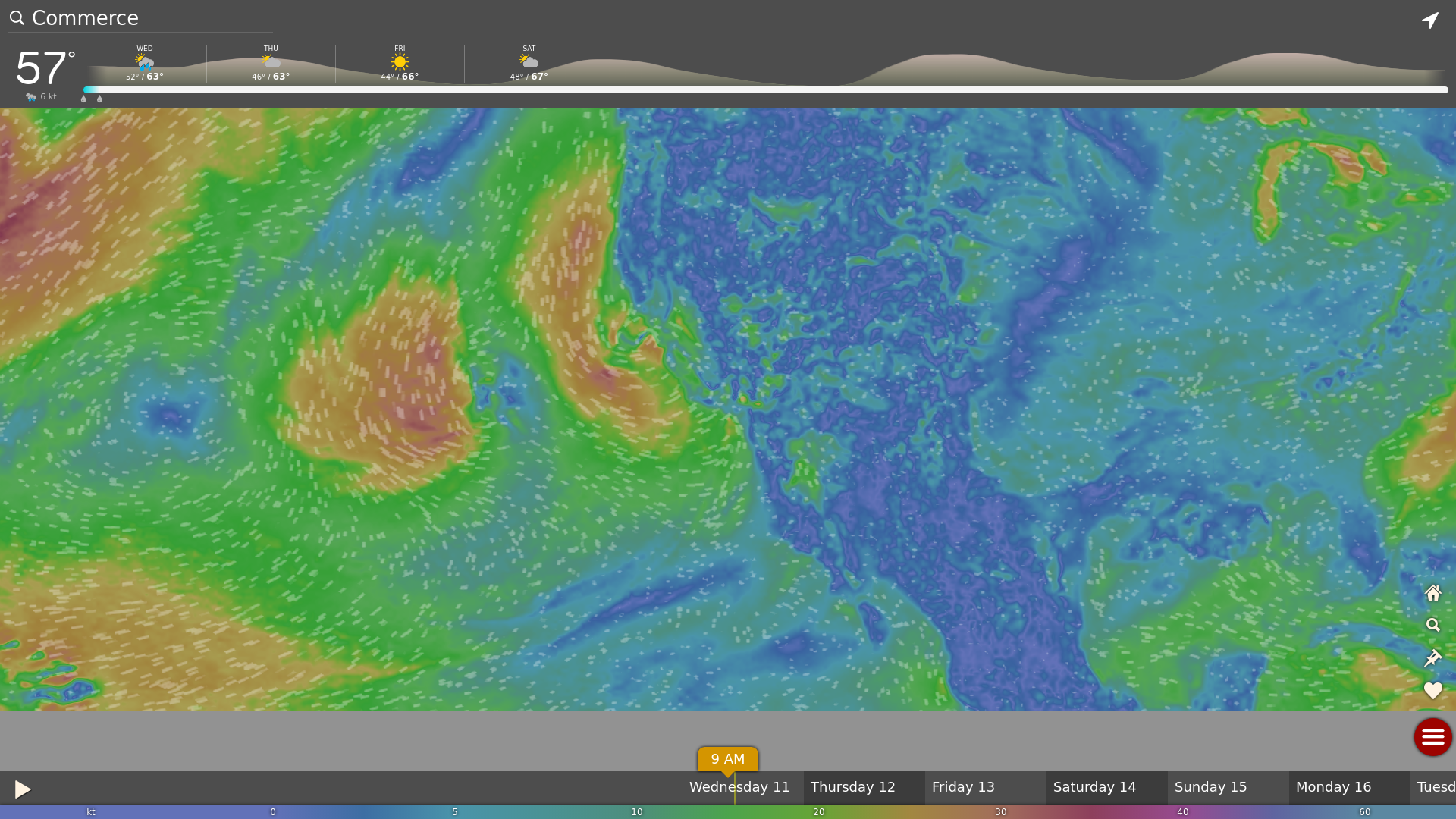Click the home icon on the map

tap(1432, 593)
